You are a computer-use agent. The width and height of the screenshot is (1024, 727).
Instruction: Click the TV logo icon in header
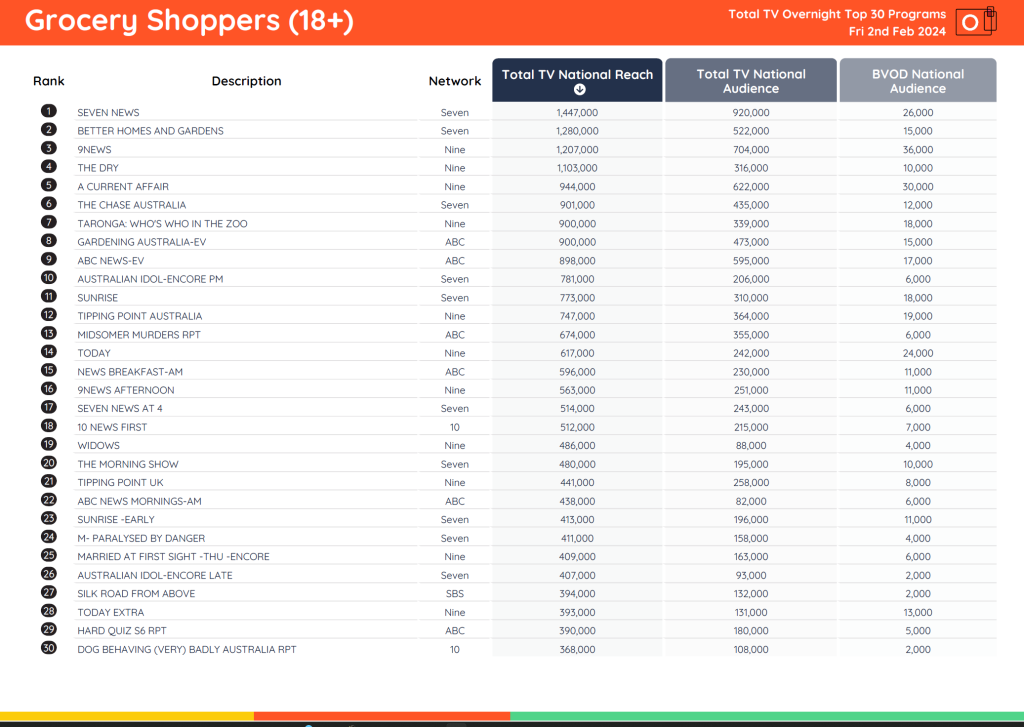click(975, 22)
